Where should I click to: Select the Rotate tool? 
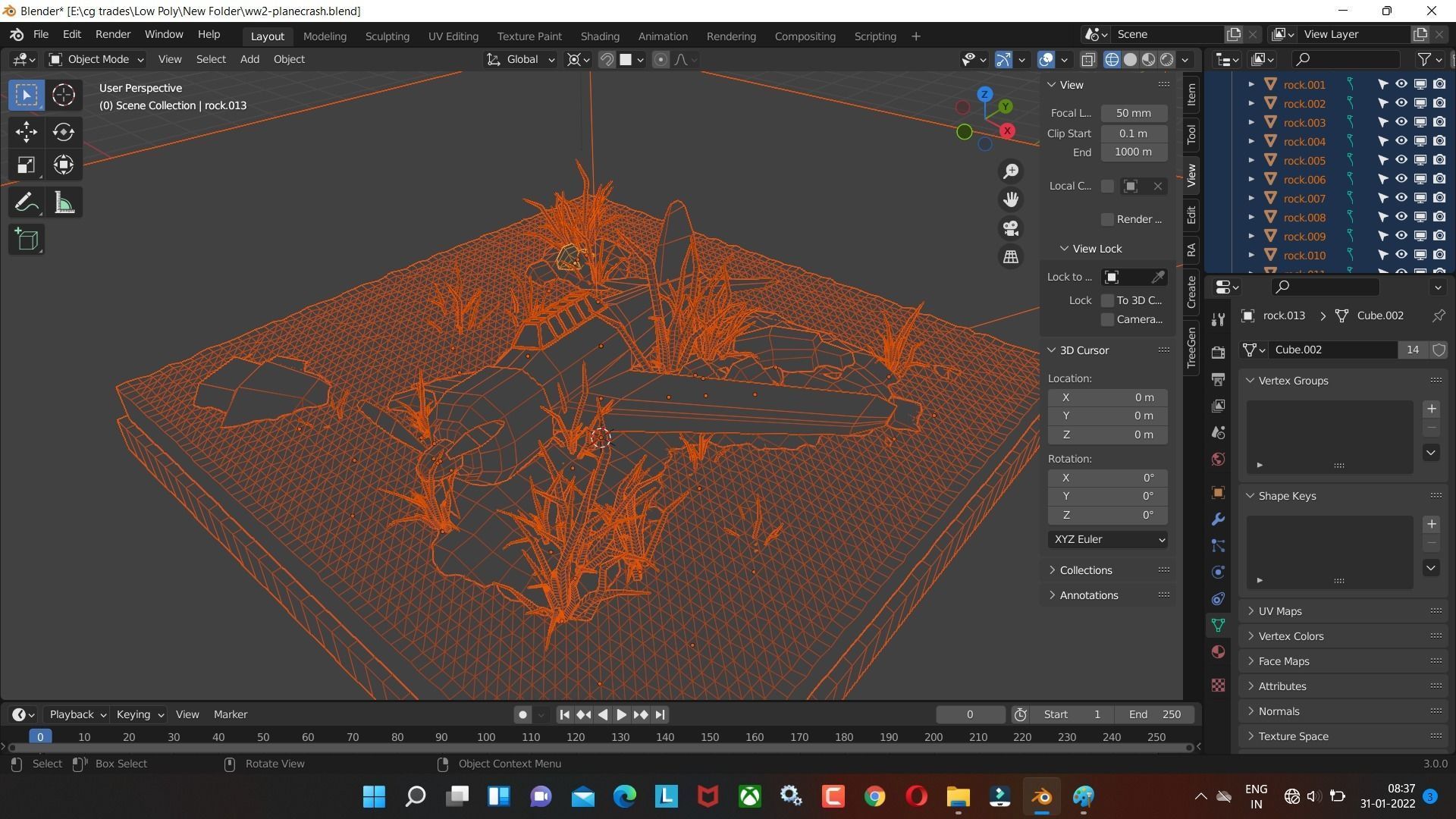click(x=64, y=132)
